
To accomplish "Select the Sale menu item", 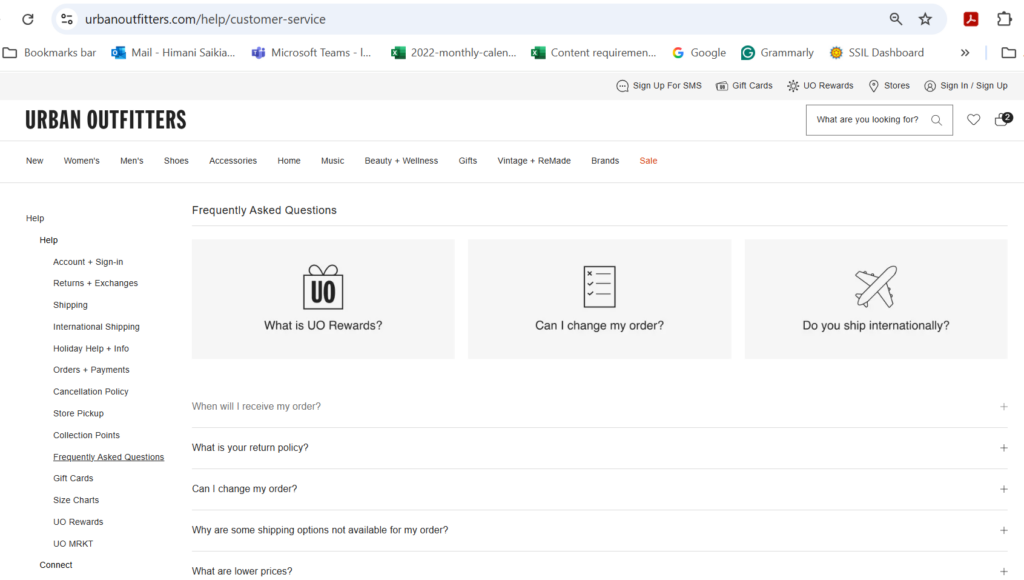I will (x=648, y=161).
